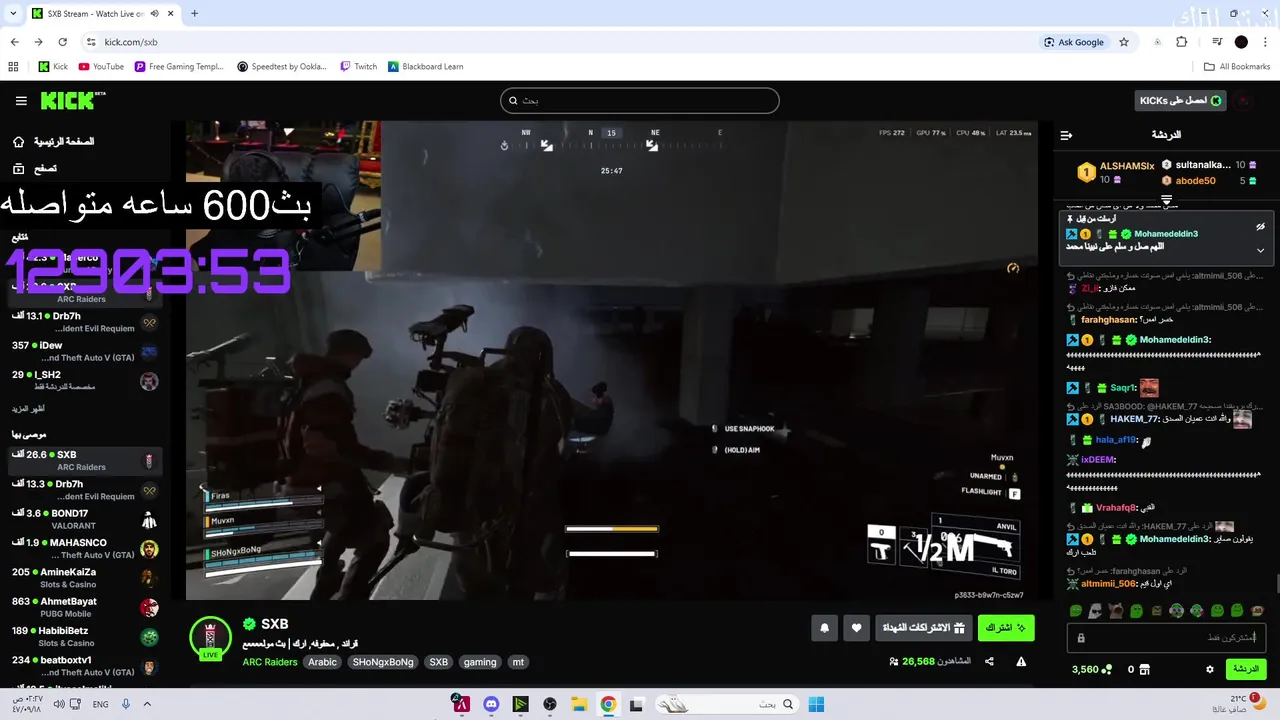Bookmark this page with star icon
The image size is (1280, 720).
1124,42
